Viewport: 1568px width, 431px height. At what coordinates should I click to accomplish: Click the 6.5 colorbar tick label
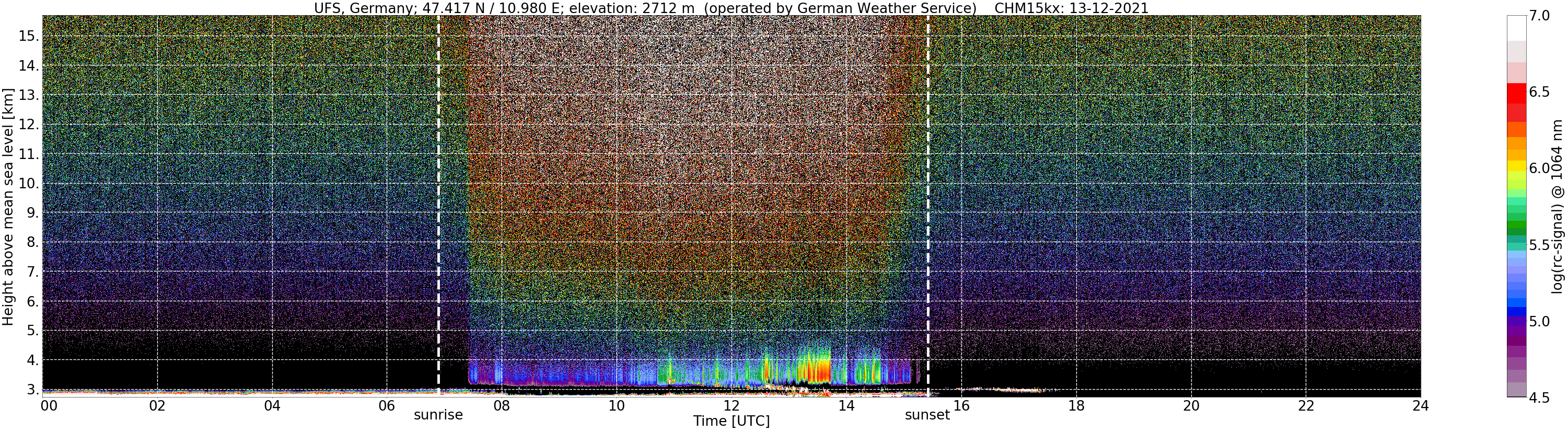[1539, 92]
